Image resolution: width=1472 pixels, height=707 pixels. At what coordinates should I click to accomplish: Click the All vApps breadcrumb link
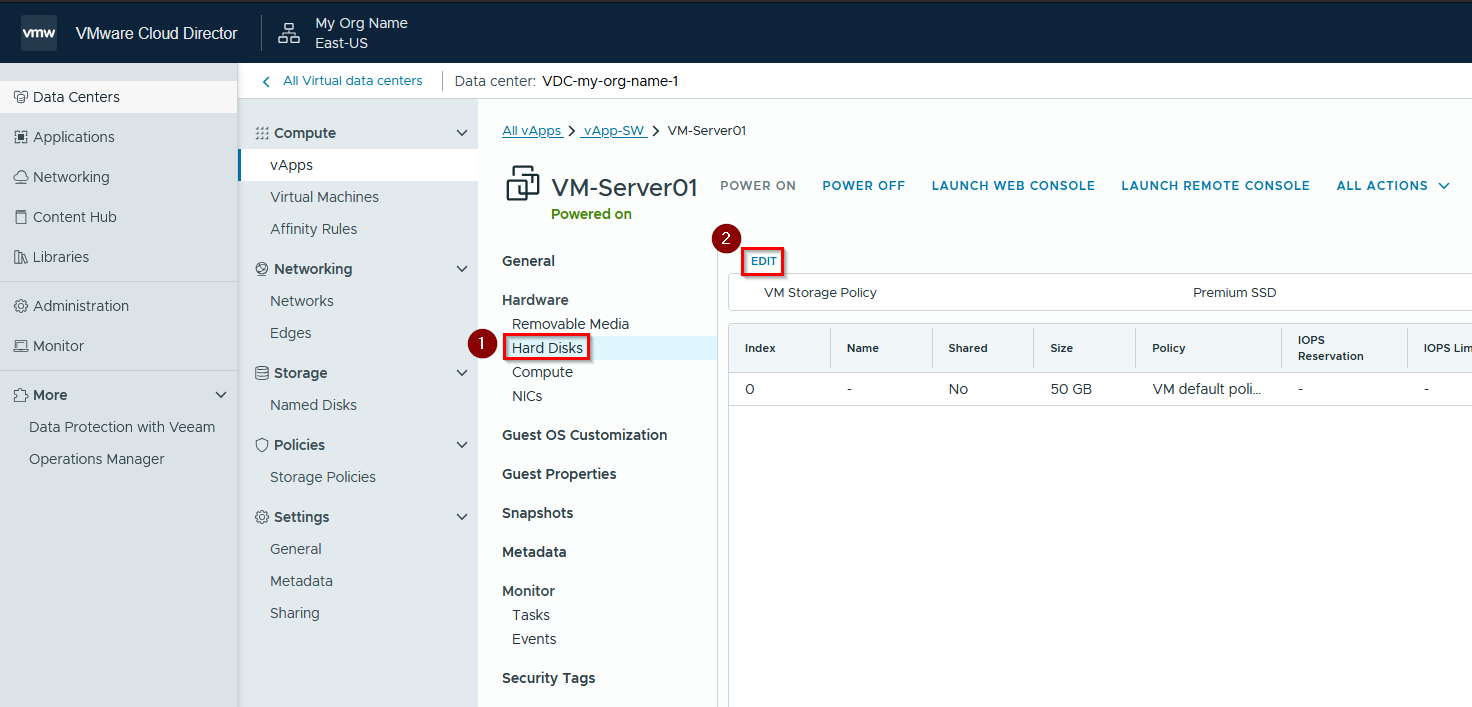coord(532,131)
